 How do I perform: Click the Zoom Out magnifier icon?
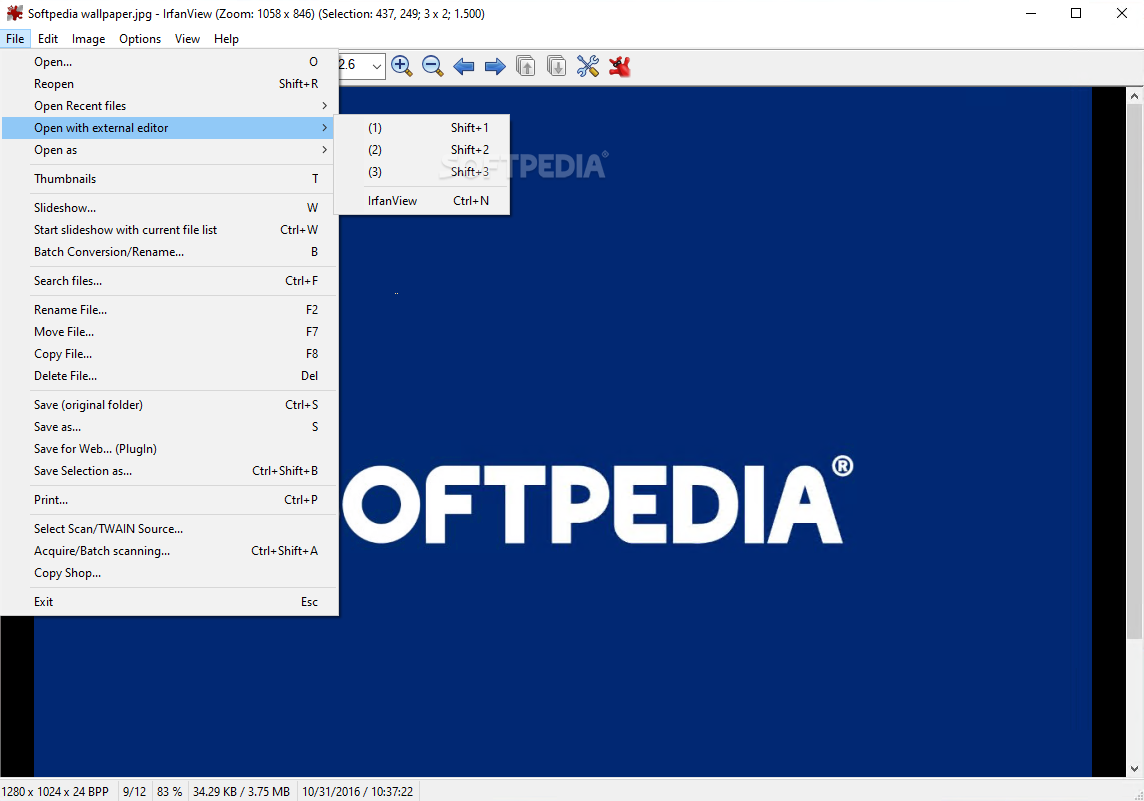433,66
